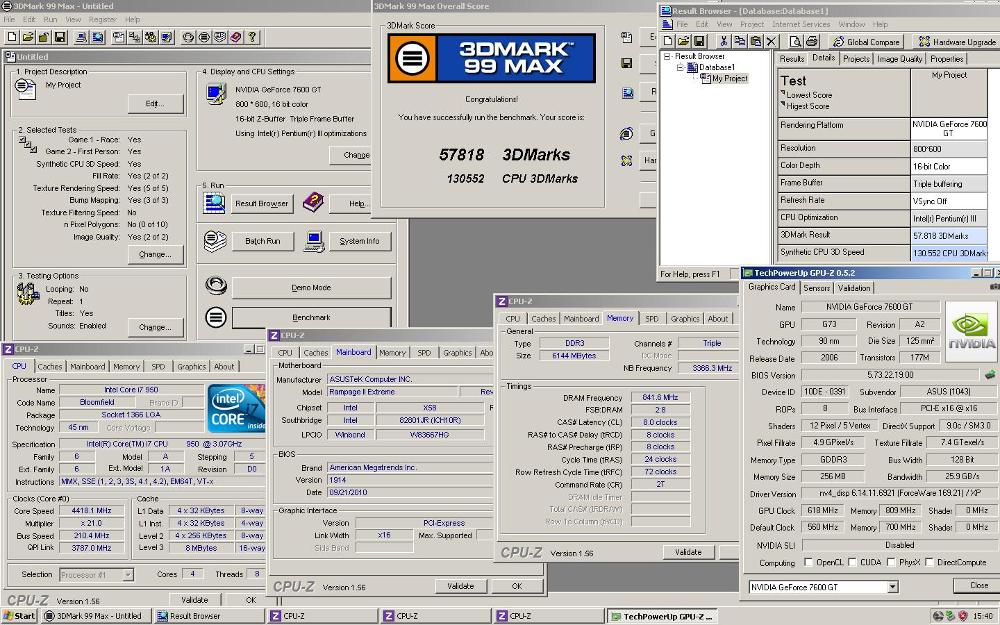Viewport: 1000px width, 625px height.
Task: Click the 57.818 3DMarks result cell
Action: pyautogui.click(x=949, y=235)
